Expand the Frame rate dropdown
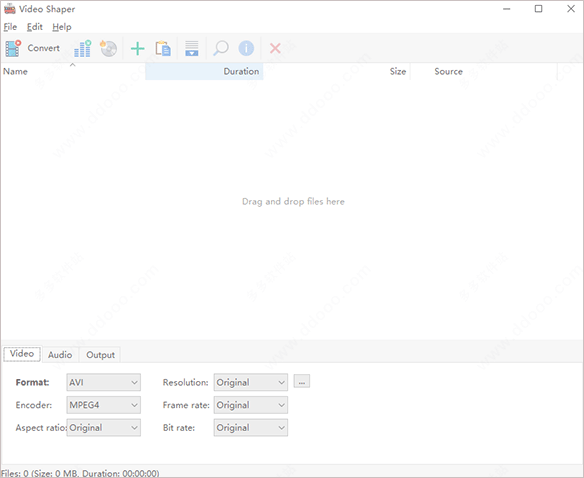Screen dimensions: 584x478 click(251, 405)
